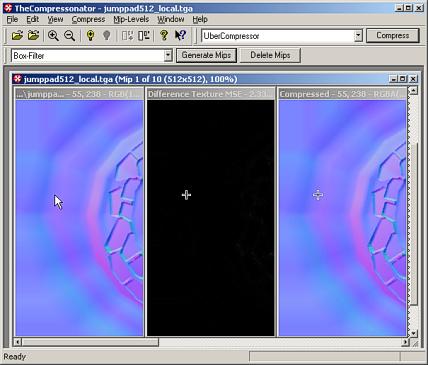428x365 pixels.
Task: Click the Compress button
Action: [393, 35]
